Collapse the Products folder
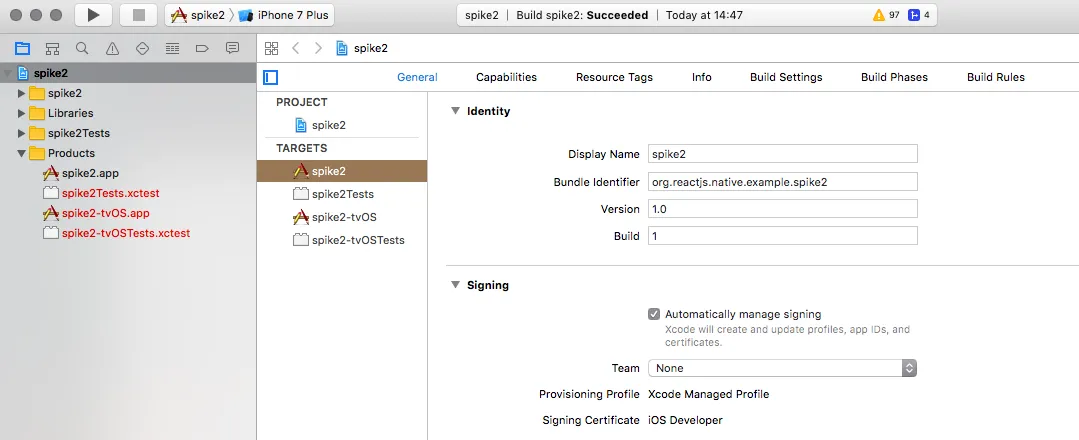The image size is (1079, 440). tap(22, 153)
